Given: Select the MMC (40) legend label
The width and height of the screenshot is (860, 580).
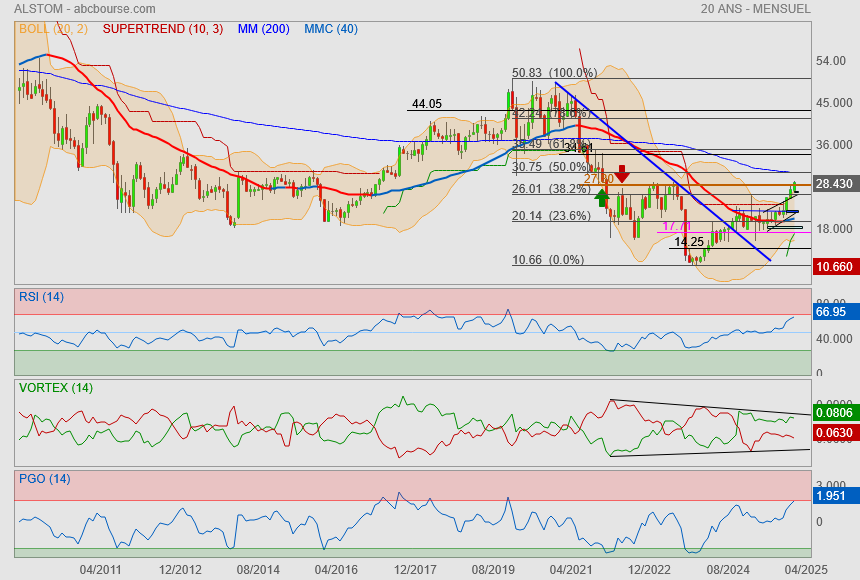Looking at the screenshot, I should point(330,29).
